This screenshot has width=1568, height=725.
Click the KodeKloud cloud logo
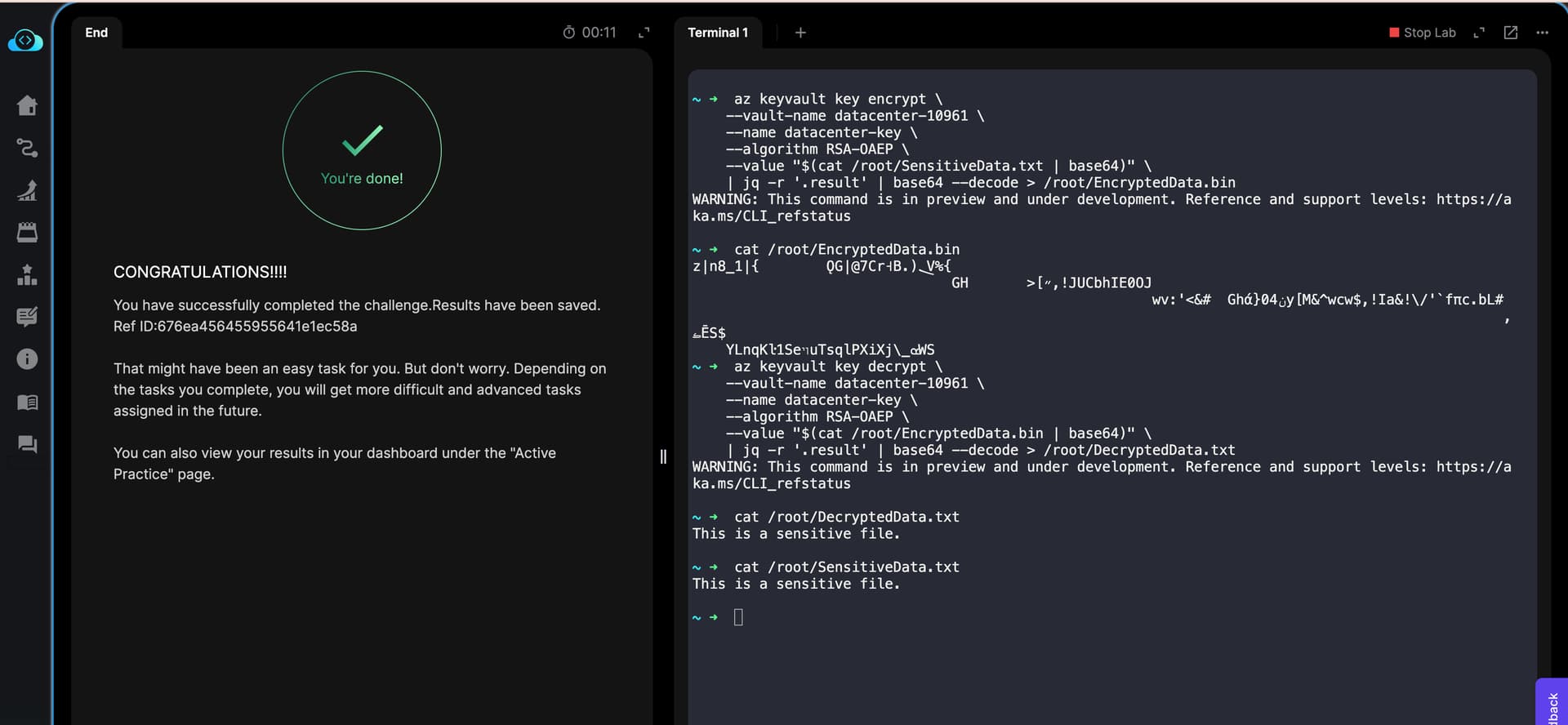pyautogui.click(x=25, y=40)
